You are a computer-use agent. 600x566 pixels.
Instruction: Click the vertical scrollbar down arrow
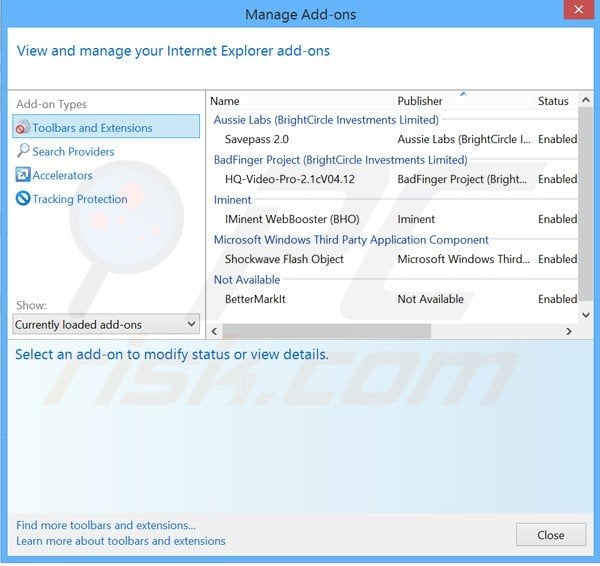585,315
